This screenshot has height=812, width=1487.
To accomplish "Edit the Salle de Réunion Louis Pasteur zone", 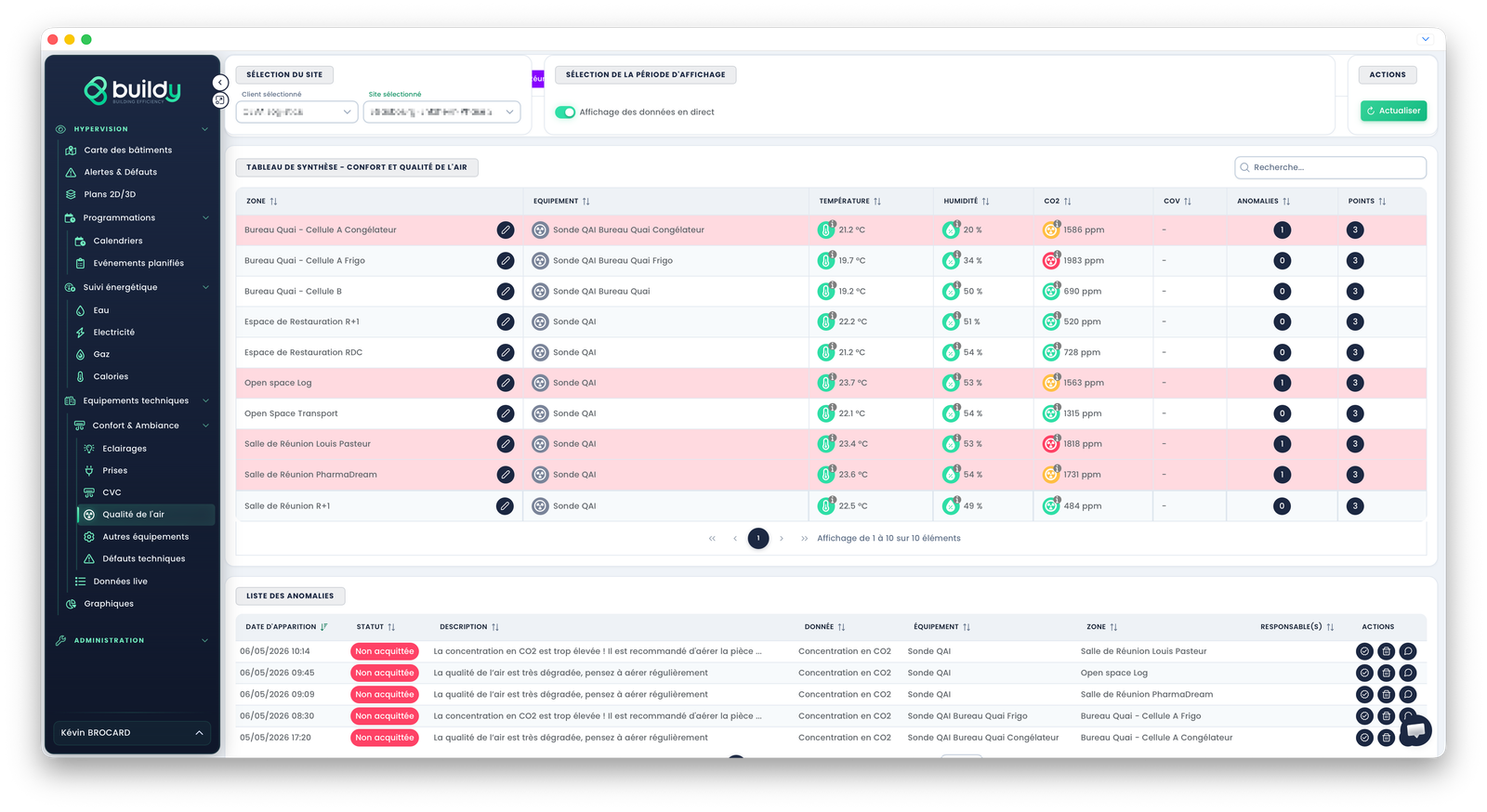I will (505, 444).
